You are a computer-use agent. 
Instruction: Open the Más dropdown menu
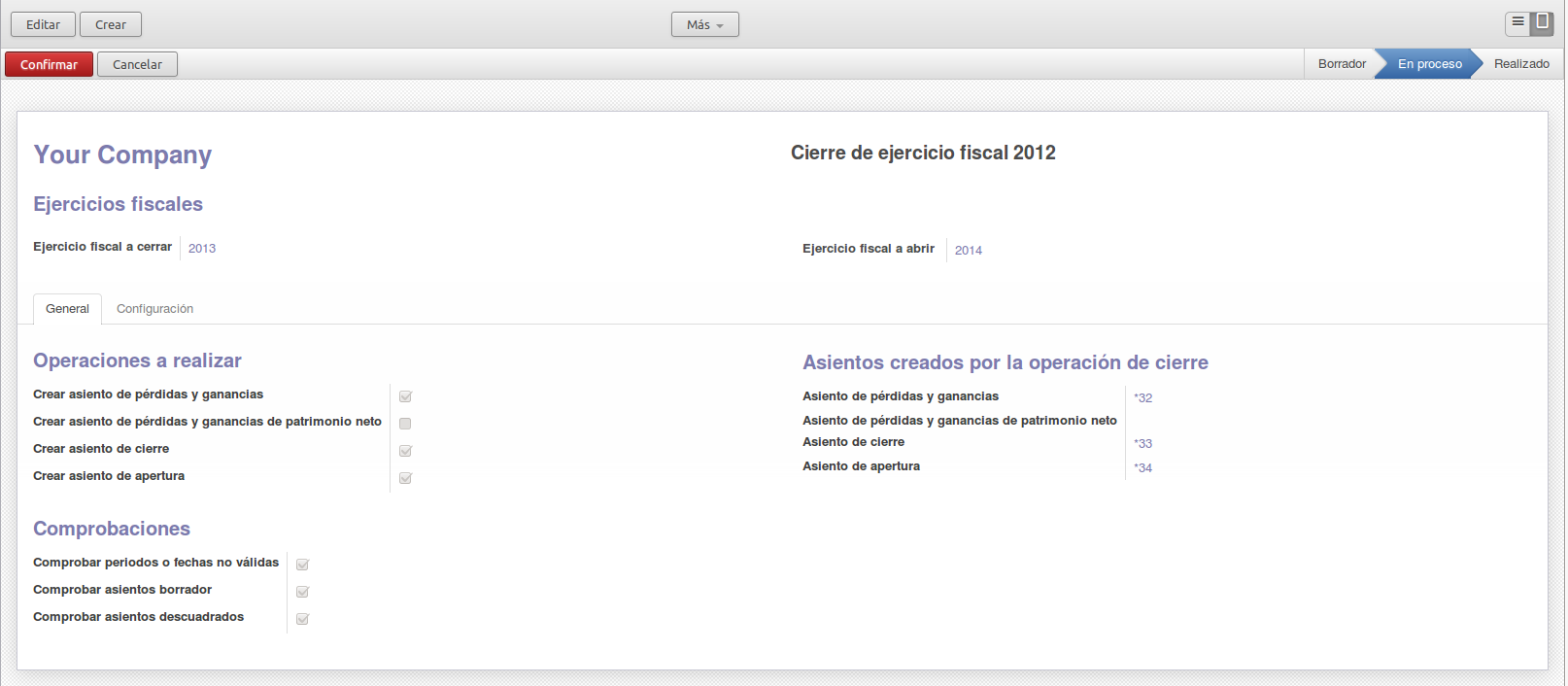coord(704,24)
